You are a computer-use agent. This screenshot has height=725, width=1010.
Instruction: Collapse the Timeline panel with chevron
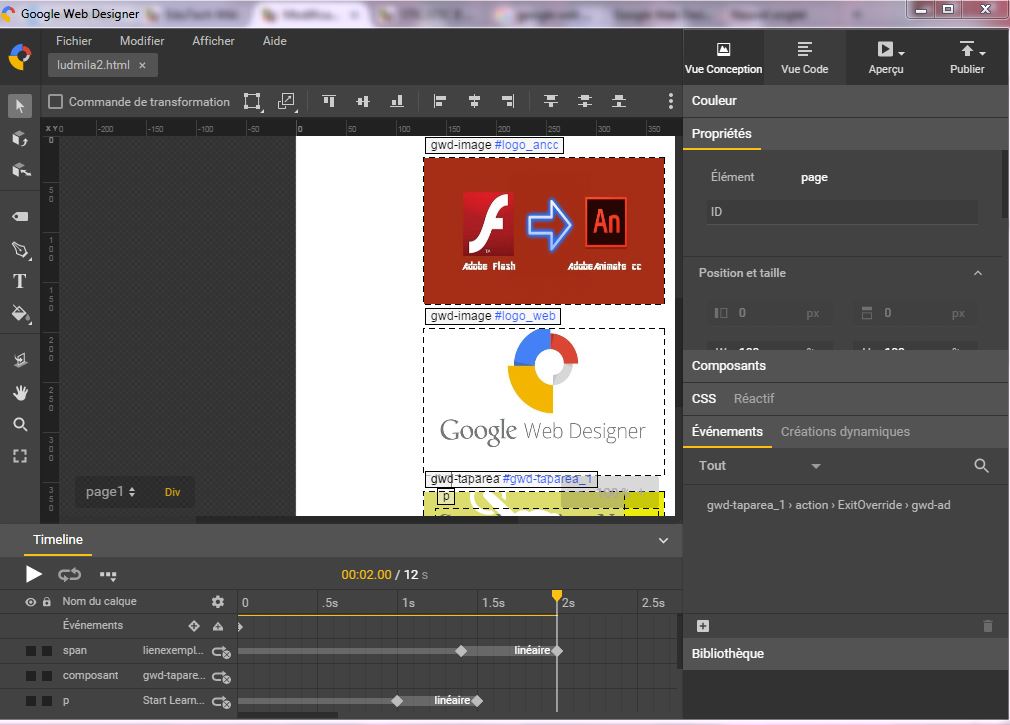tap(663, 540)
